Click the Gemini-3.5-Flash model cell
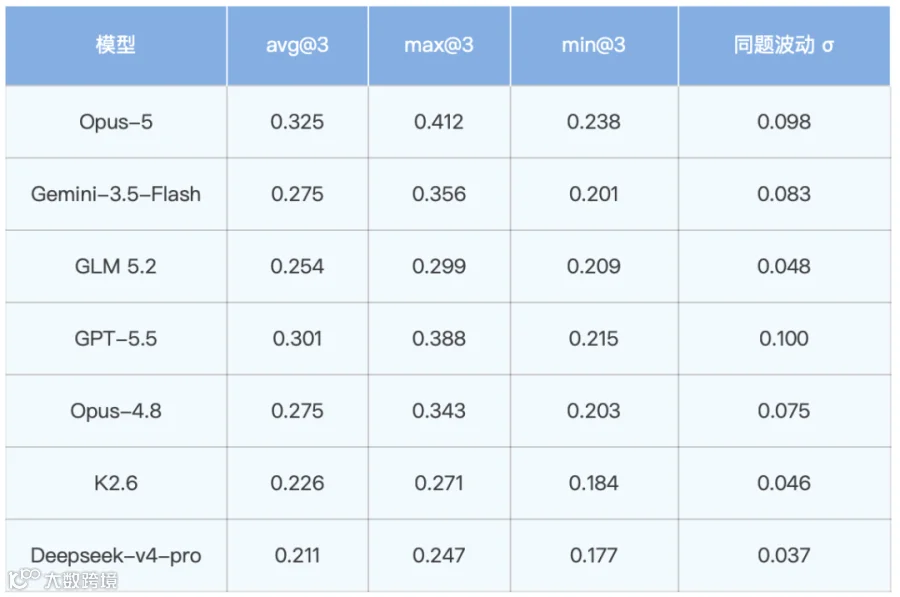 point(115,194)
